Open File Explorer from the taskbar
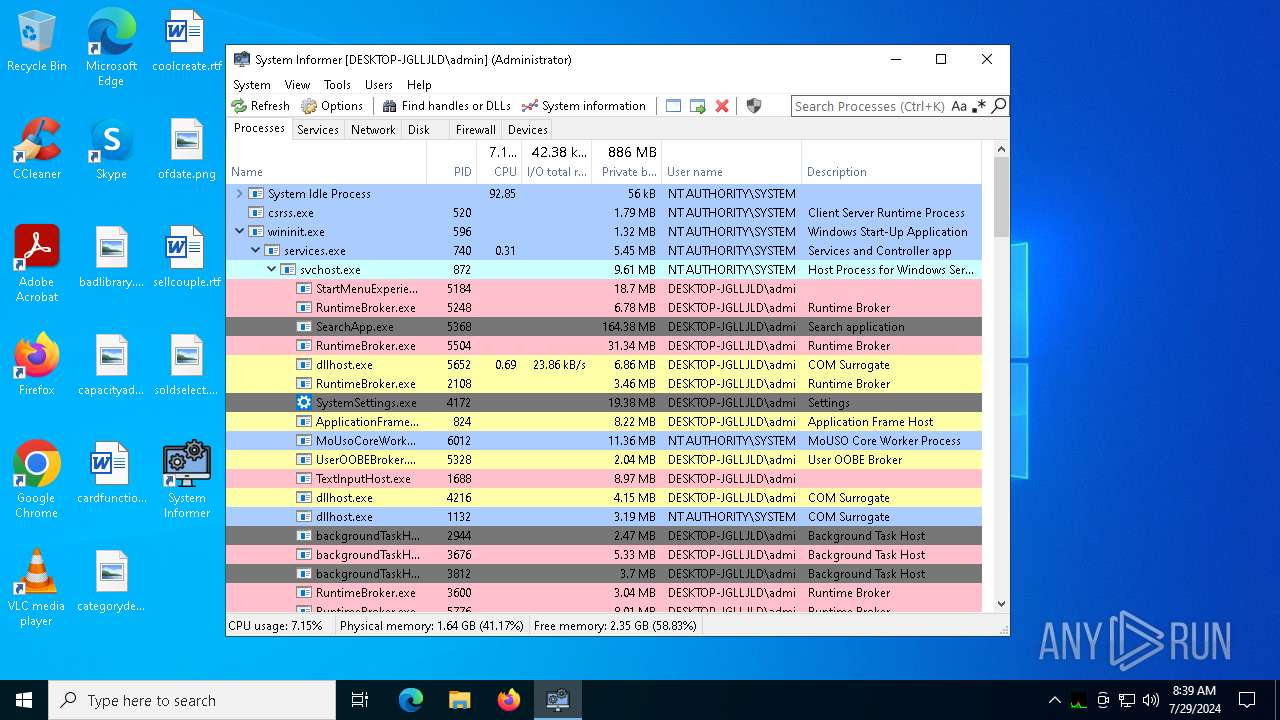The width and height of the screenshot is (1280, 720). 459,700
